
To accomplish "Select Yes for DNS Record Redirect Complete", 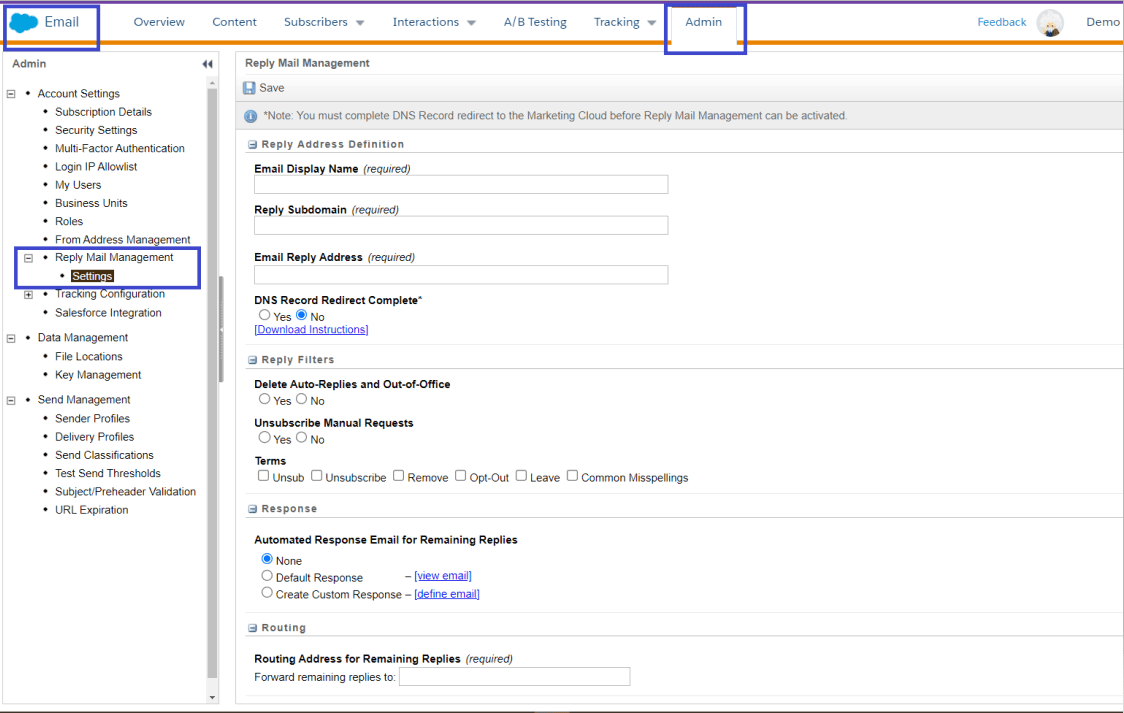I will click(x=265, y=316).
